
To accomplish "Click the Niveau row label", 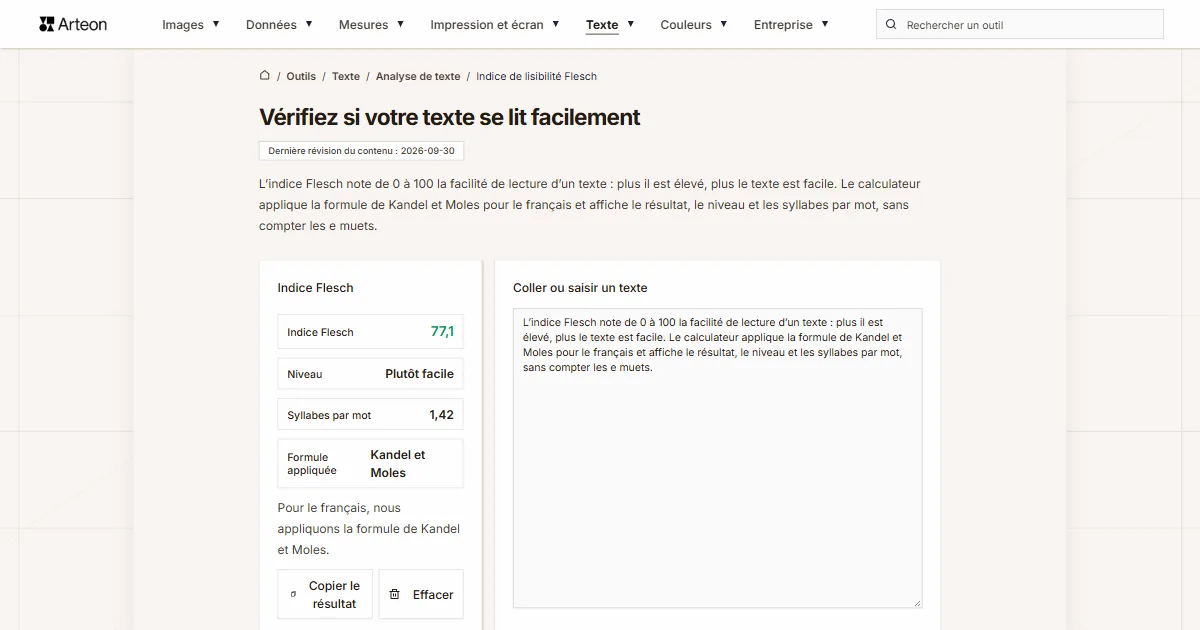I will pyautogui.click(x=305, y=374).
